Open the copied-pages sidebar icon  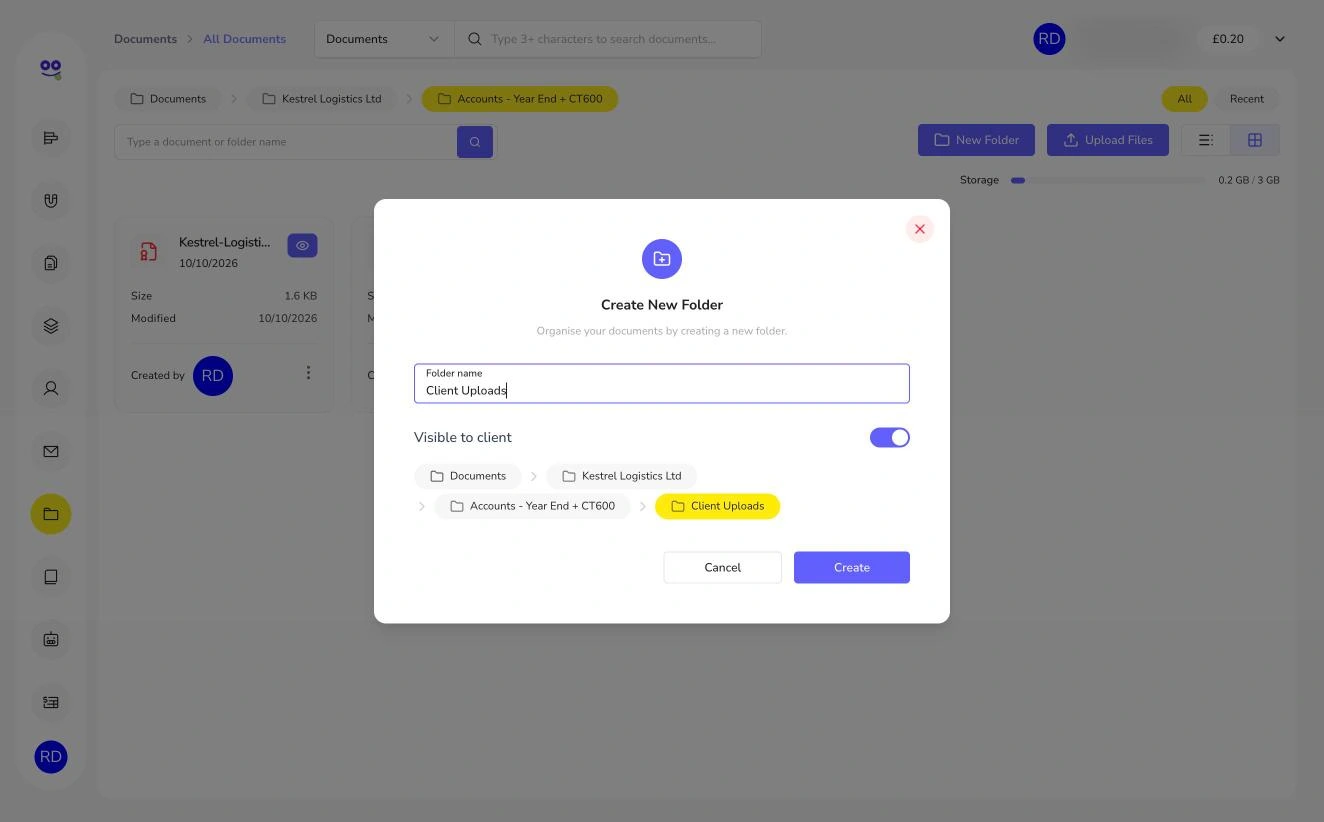pos(51,263)
